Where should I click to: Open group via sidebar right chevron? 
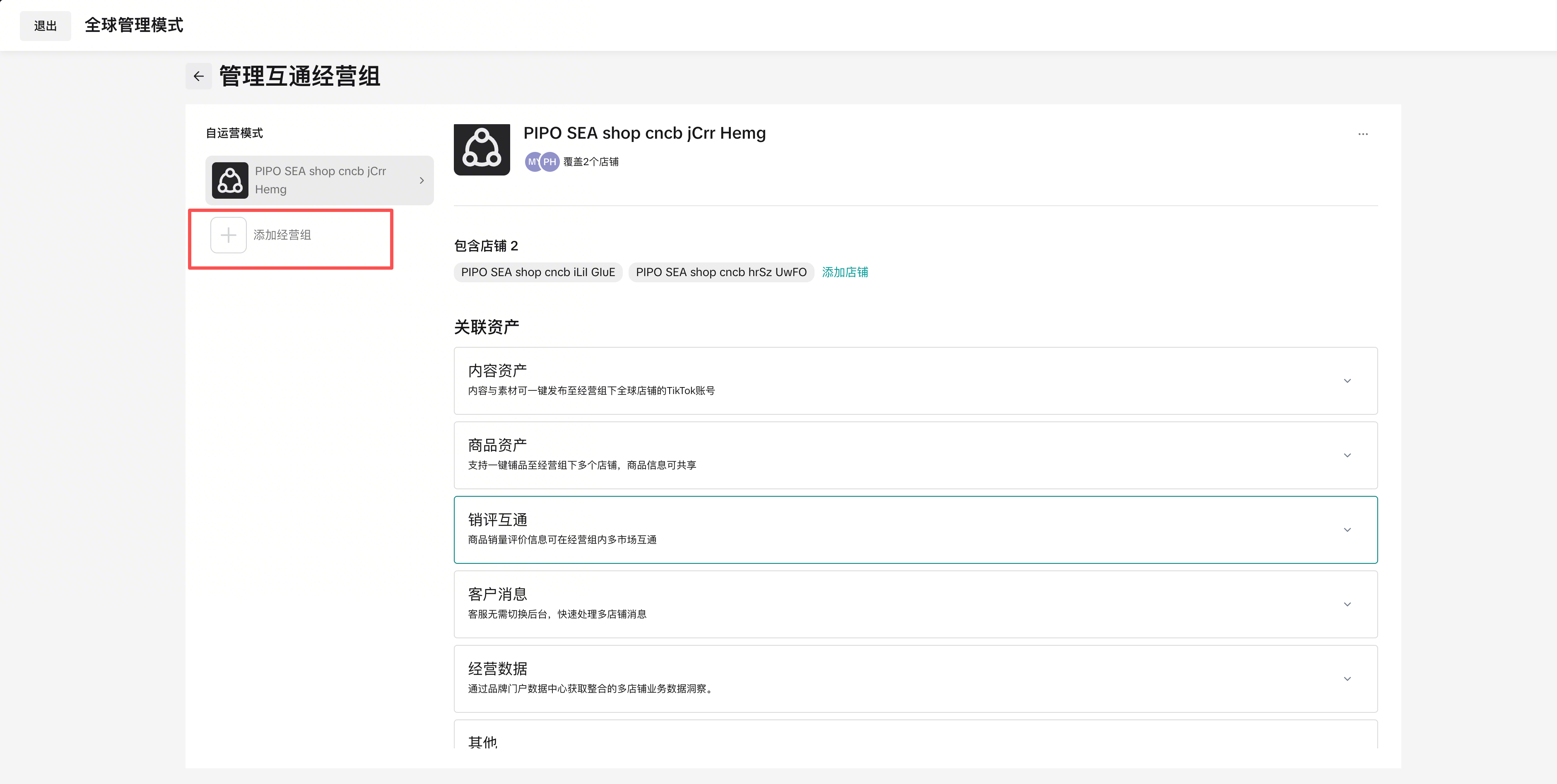point(422,180)
